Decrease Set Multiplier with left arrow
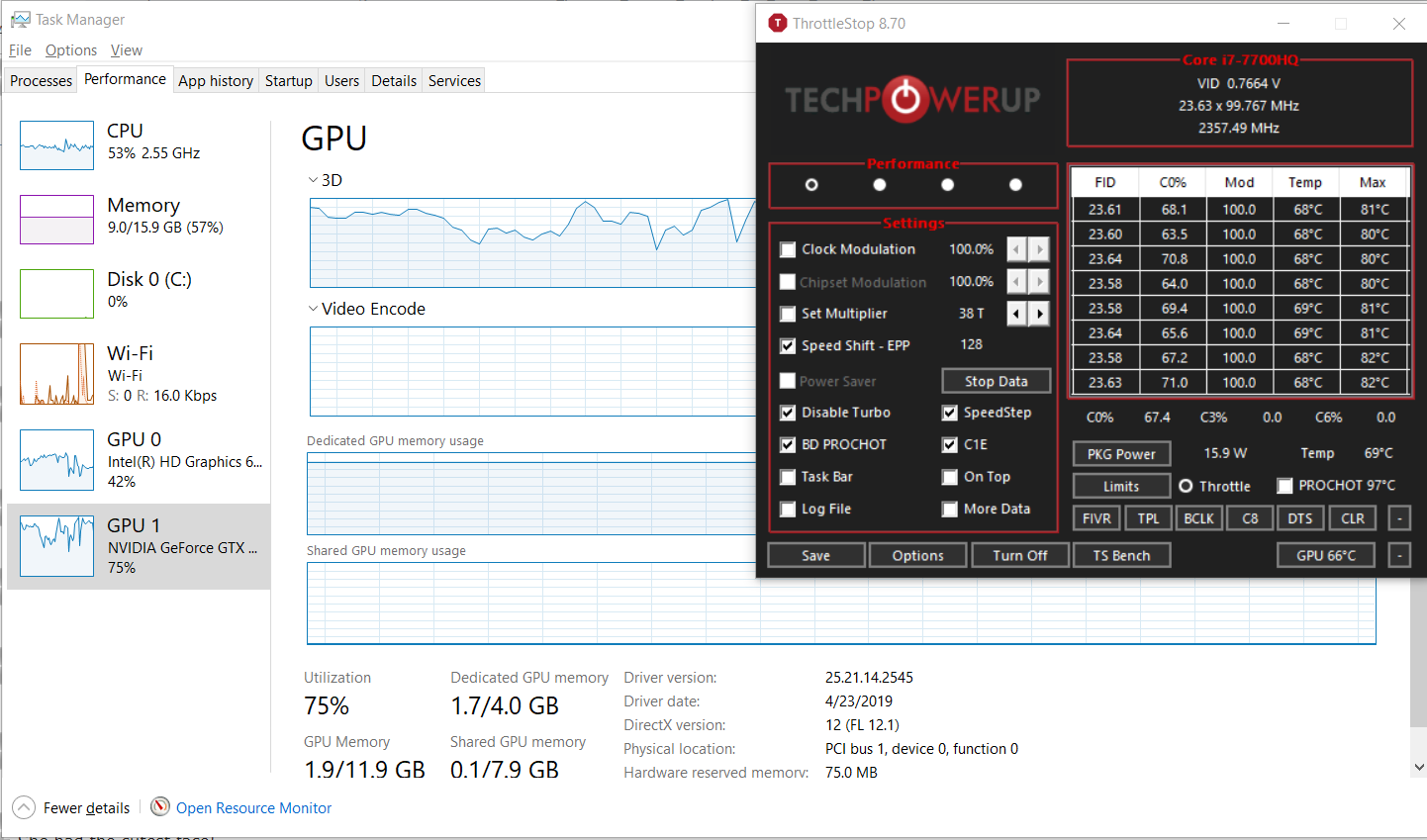Screen dimensions: 1427x840 point(1017,314)
